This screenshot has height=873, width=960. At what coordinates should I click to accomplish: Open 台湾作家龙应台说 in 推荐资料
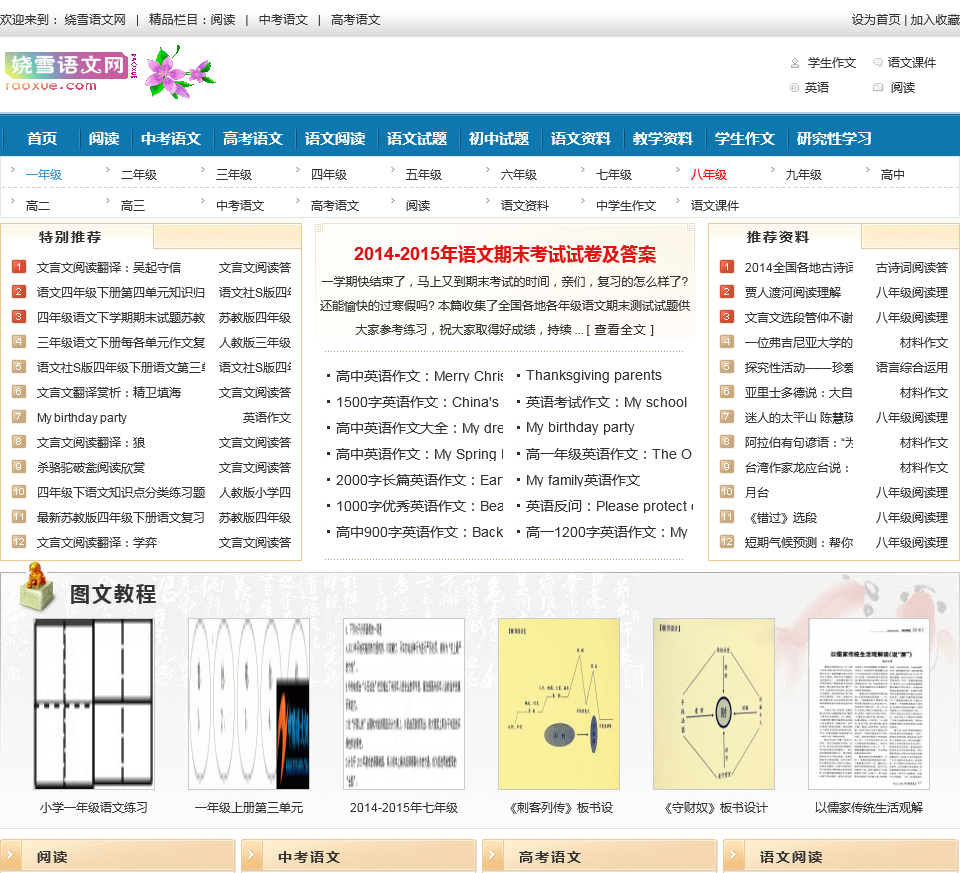click(x=797, y=468)
